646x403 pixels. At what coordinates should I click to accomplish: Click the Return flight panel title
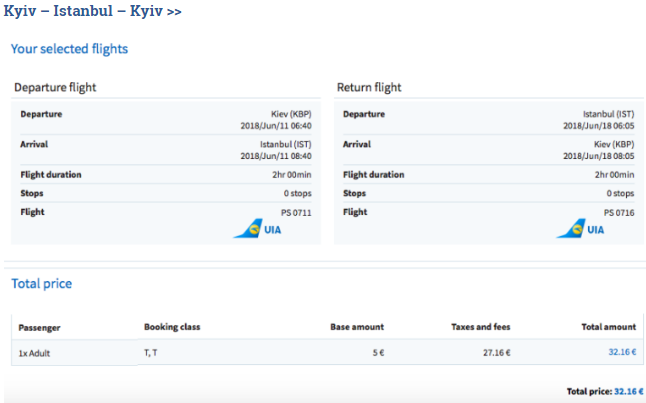click(369, 88)
